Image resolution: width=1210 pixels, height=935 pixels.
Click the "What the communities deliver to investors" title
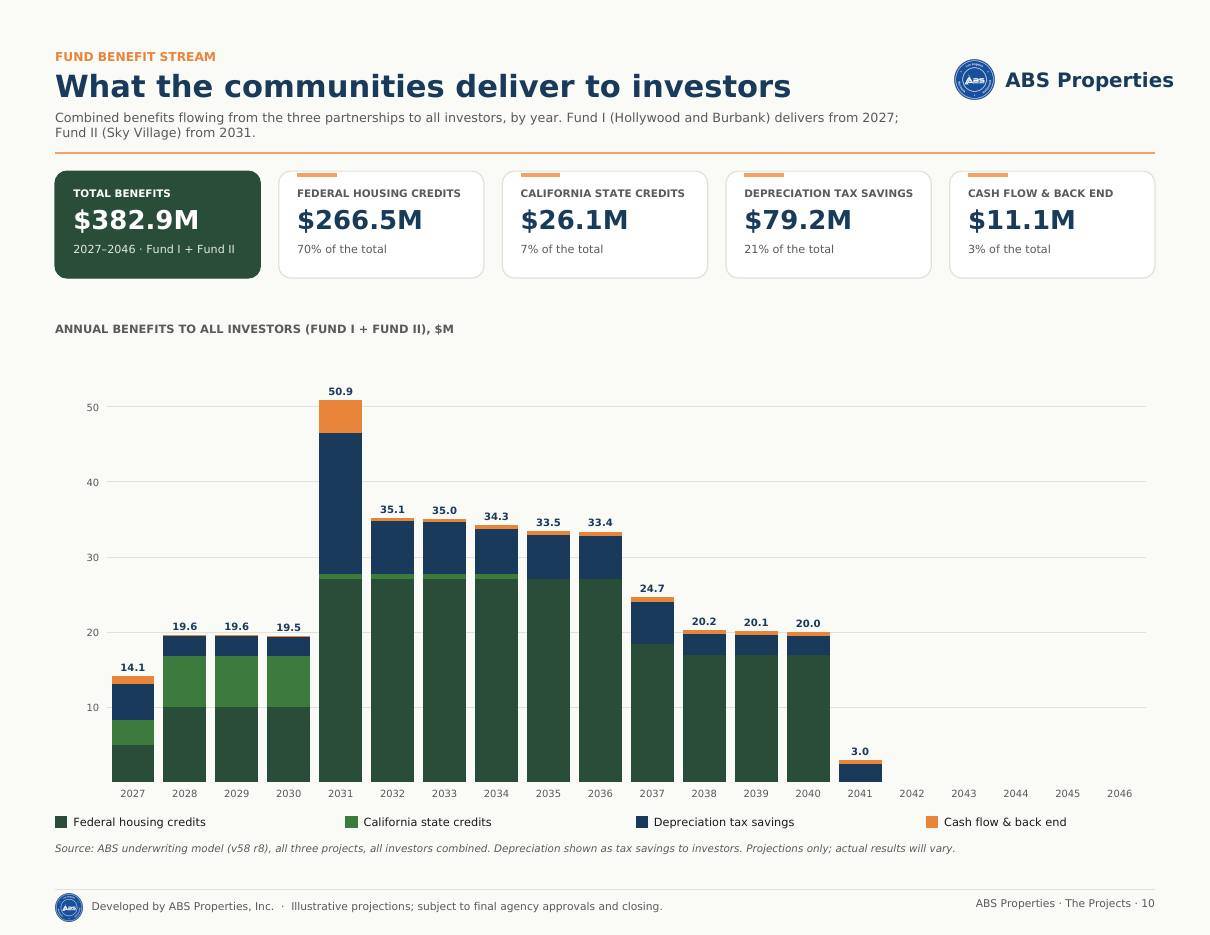(x=423, y=87)
